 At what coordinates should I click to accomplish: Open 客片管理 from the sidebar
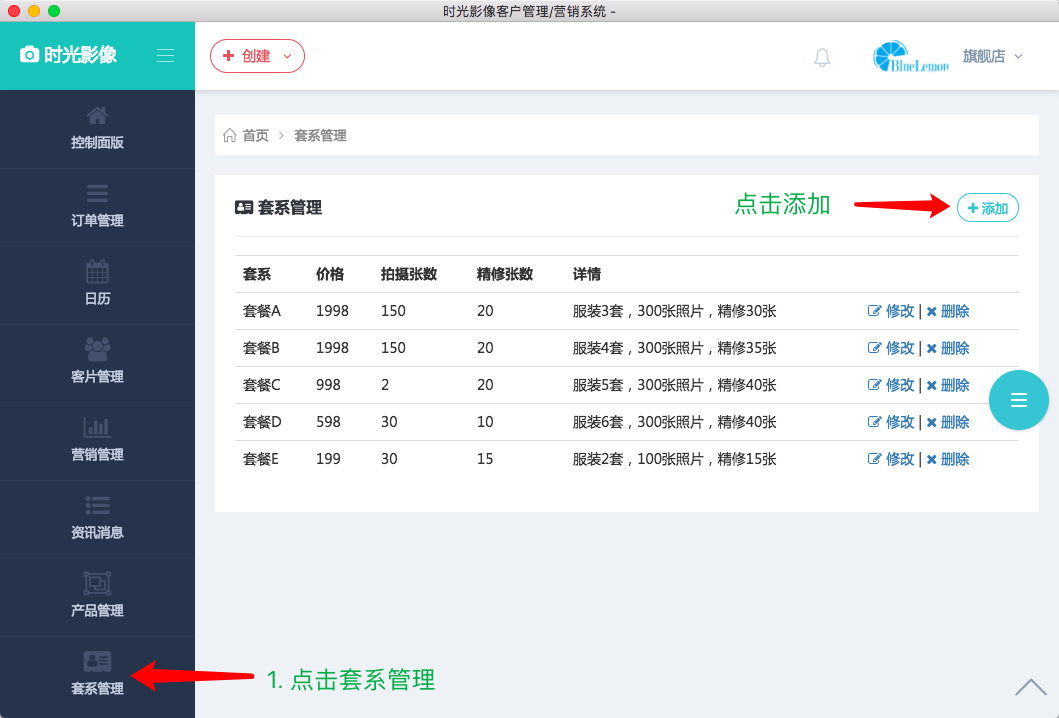point(97,363)
